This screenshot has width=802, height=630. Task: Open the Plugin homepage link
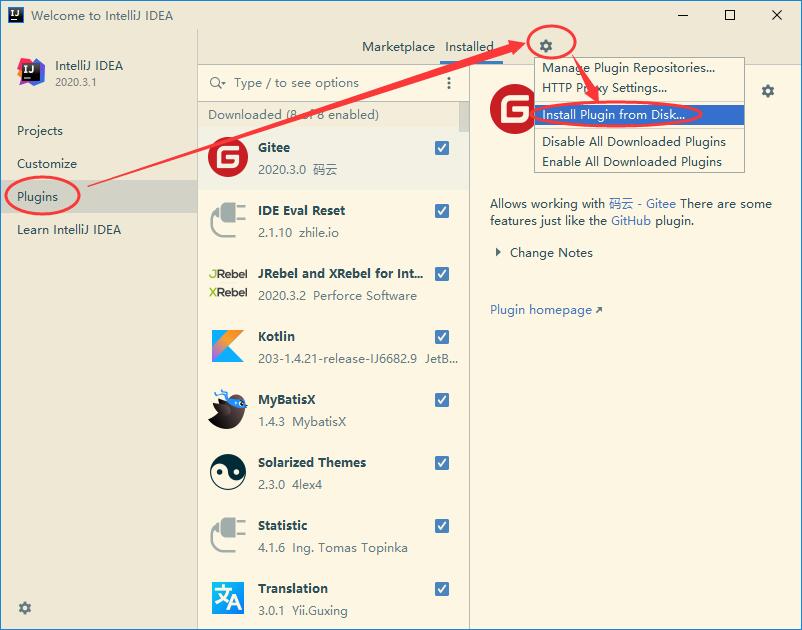point(546,309)
